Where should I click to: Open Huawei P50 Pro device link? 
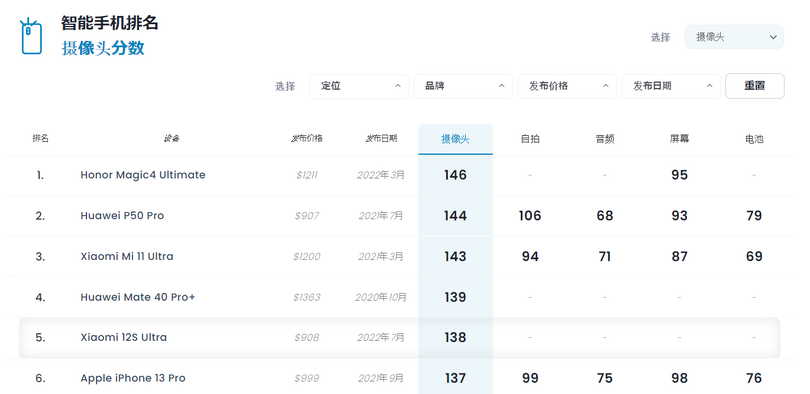pos(122,216)
